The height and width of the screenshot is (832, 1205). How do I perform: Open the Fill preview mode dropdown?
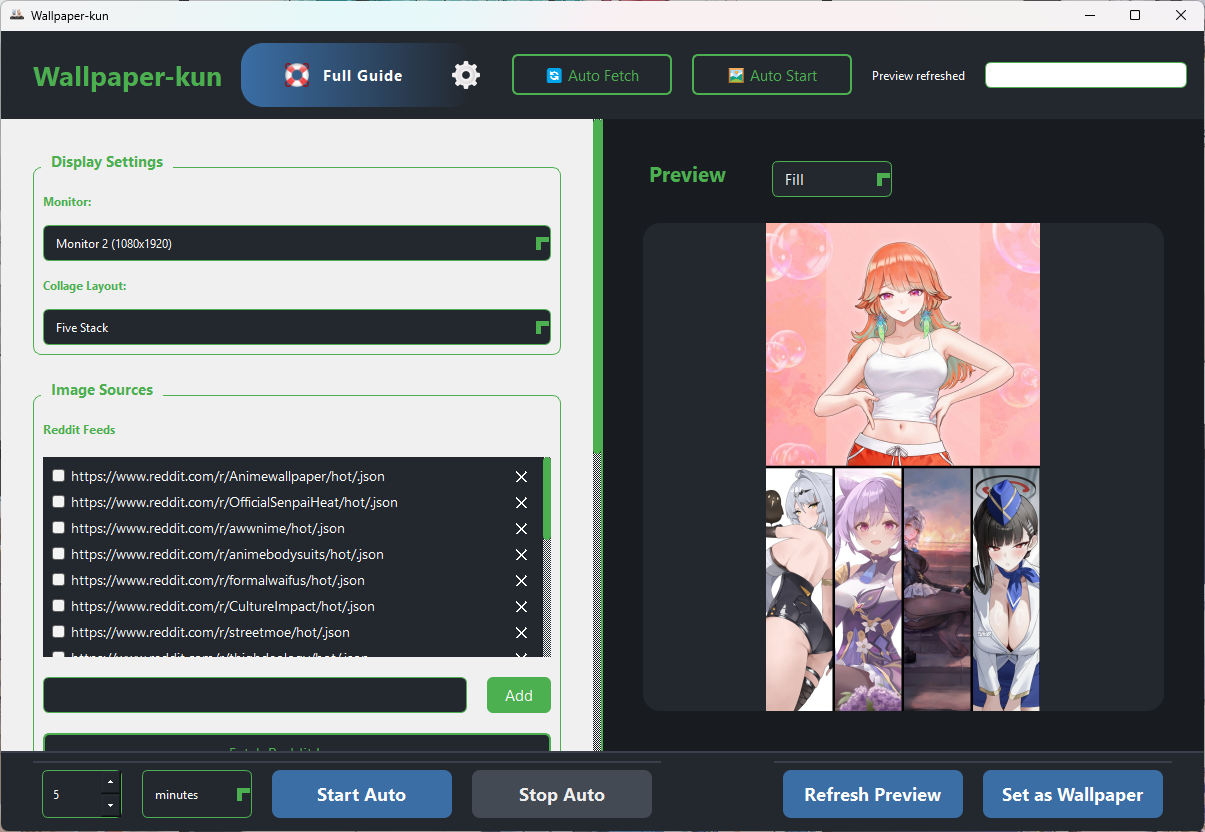pyautogui.click(x=831, y=179)
